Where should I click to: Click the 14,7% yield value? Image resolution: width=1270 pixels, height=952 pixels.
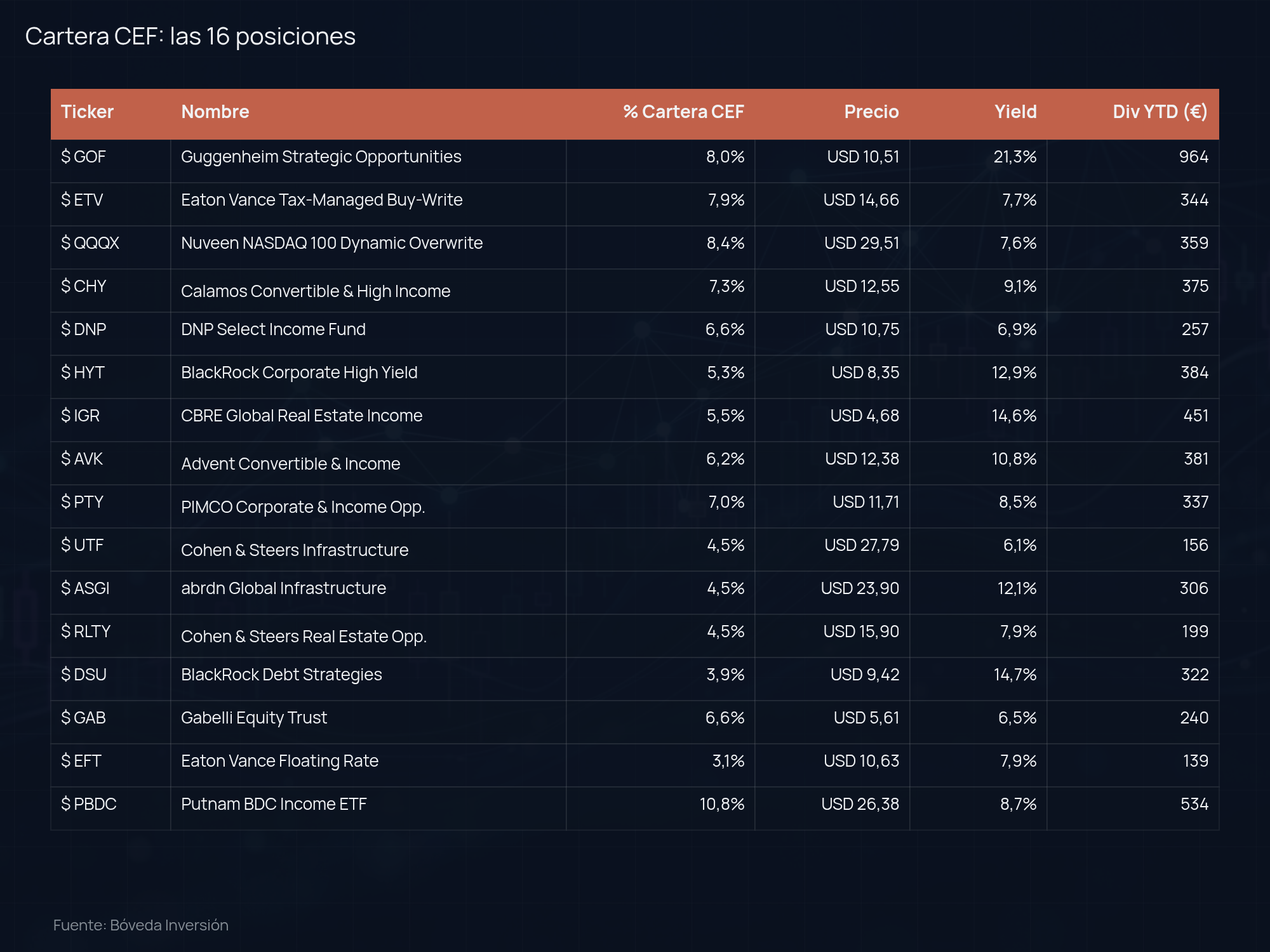1015,675
